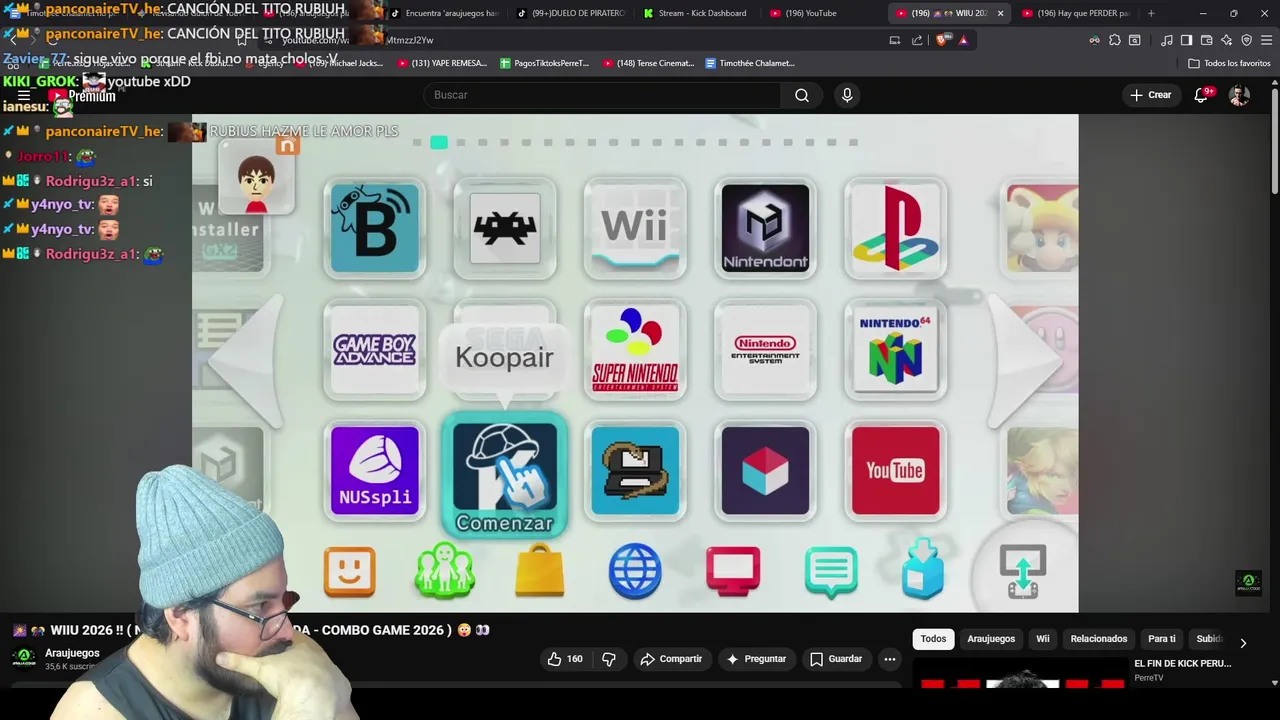Save video with Guardar button
Image resolution: width=1280 pixels, height=720 pixels.
[x=836, y=659]
